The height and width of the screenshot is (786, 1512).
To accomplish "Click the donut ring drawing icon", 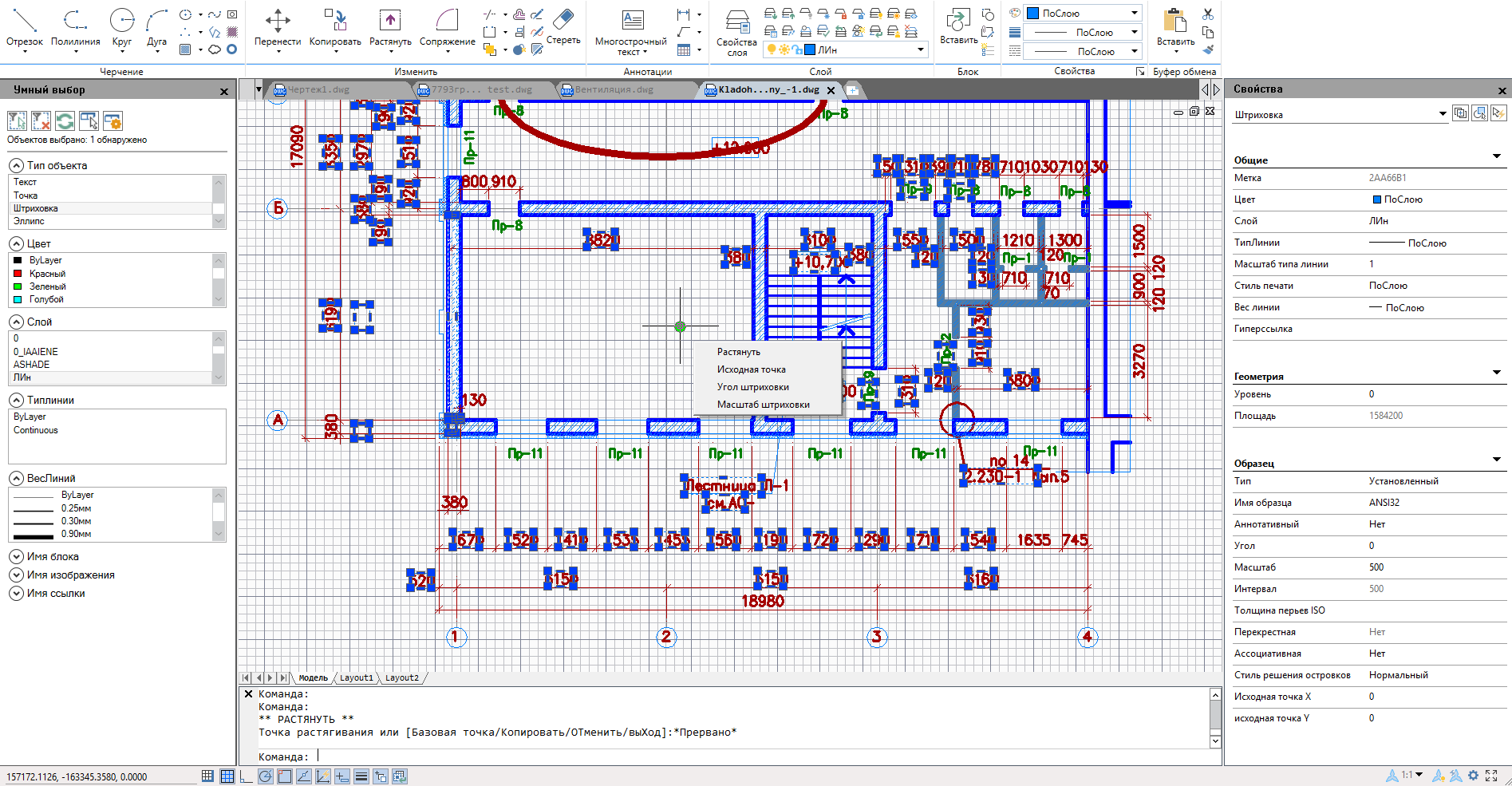I will click(231, 49).
